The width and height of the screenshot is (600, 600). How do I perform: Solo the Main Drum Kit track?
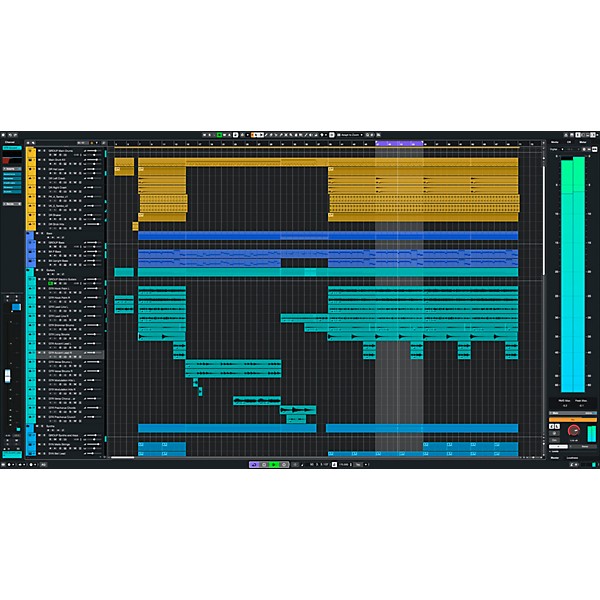(x=44, y=160)
